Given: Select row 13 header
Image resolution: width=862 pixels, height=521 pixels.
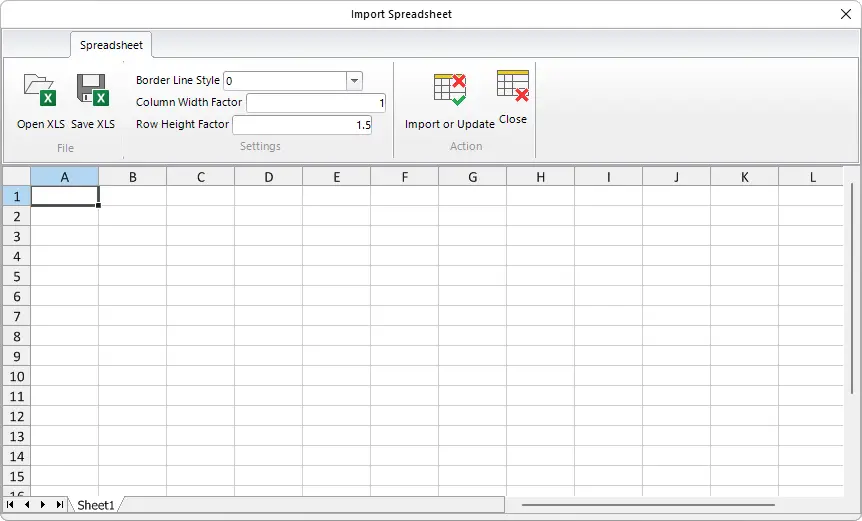Looking at the screenshot, I should pyautogui.click(x=17, y=436).
